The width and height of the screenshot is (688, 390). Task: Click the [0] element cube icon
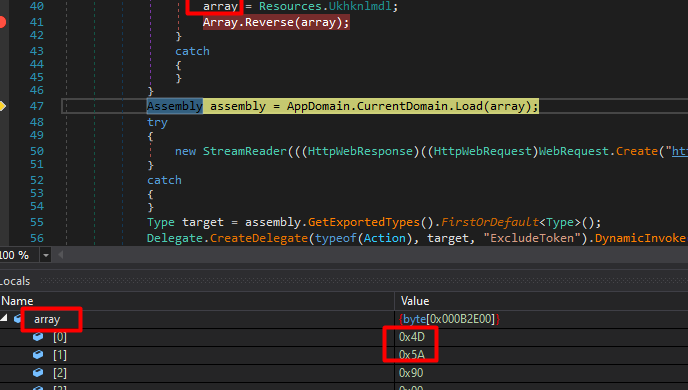[38, 336]
